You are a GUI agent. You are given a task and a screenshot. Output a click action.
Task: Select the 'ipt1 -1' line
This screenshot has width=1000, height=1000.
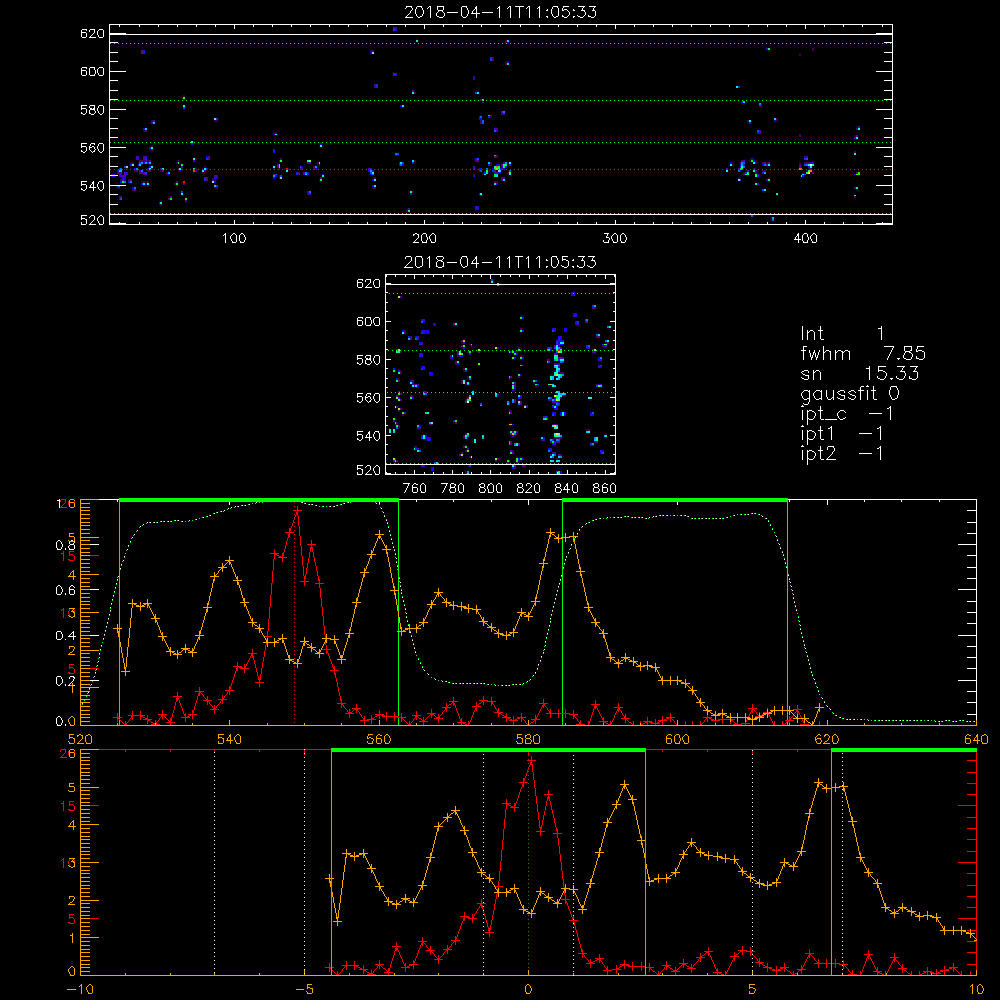[842, 434]
